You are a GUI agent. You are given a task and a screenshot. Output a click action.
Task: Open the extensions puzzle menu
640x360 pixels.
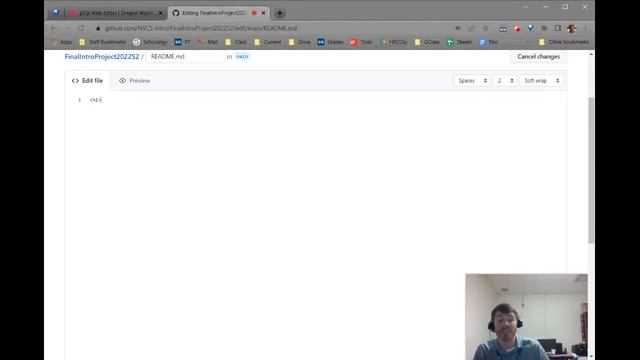point(544,28)
